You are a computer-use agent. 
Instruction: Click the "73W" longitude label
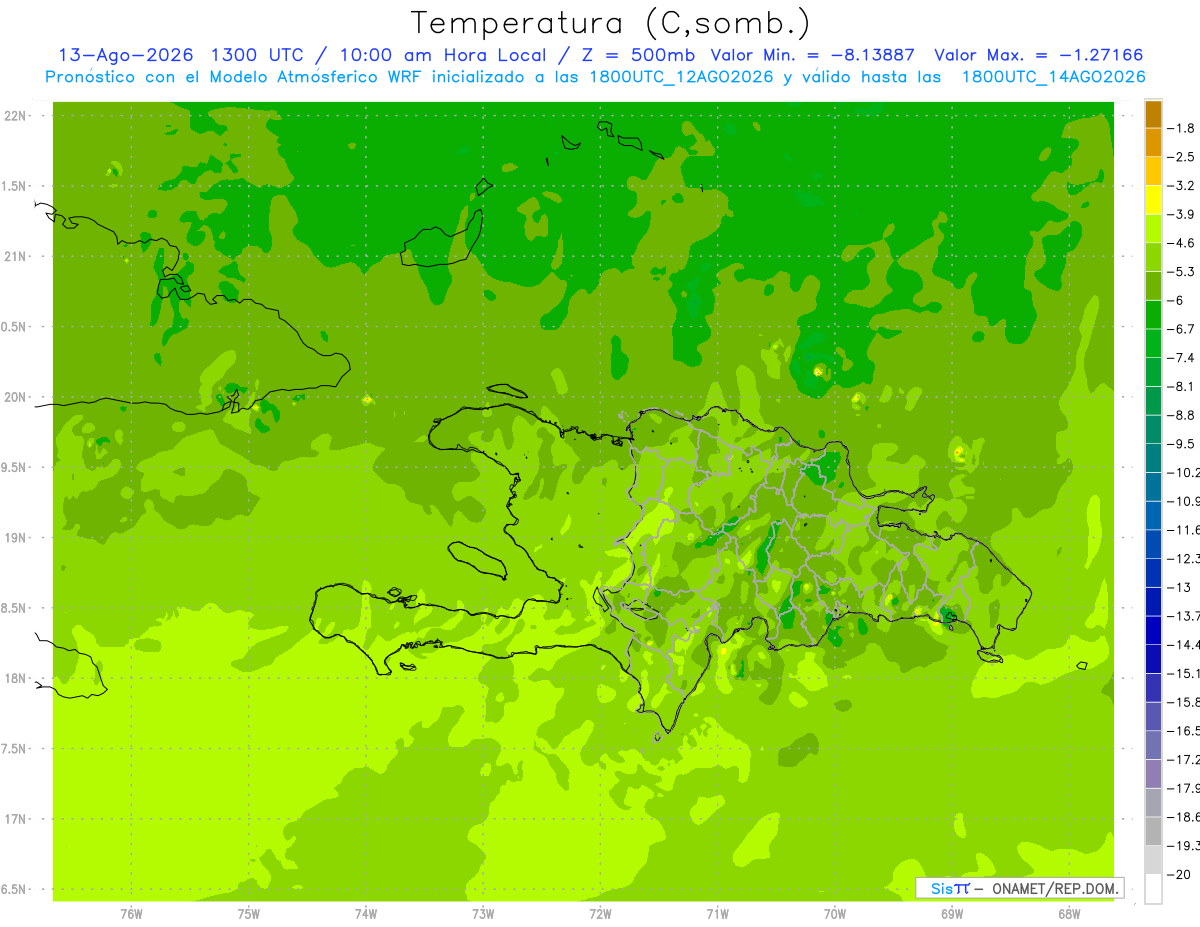tap(483, 913)
